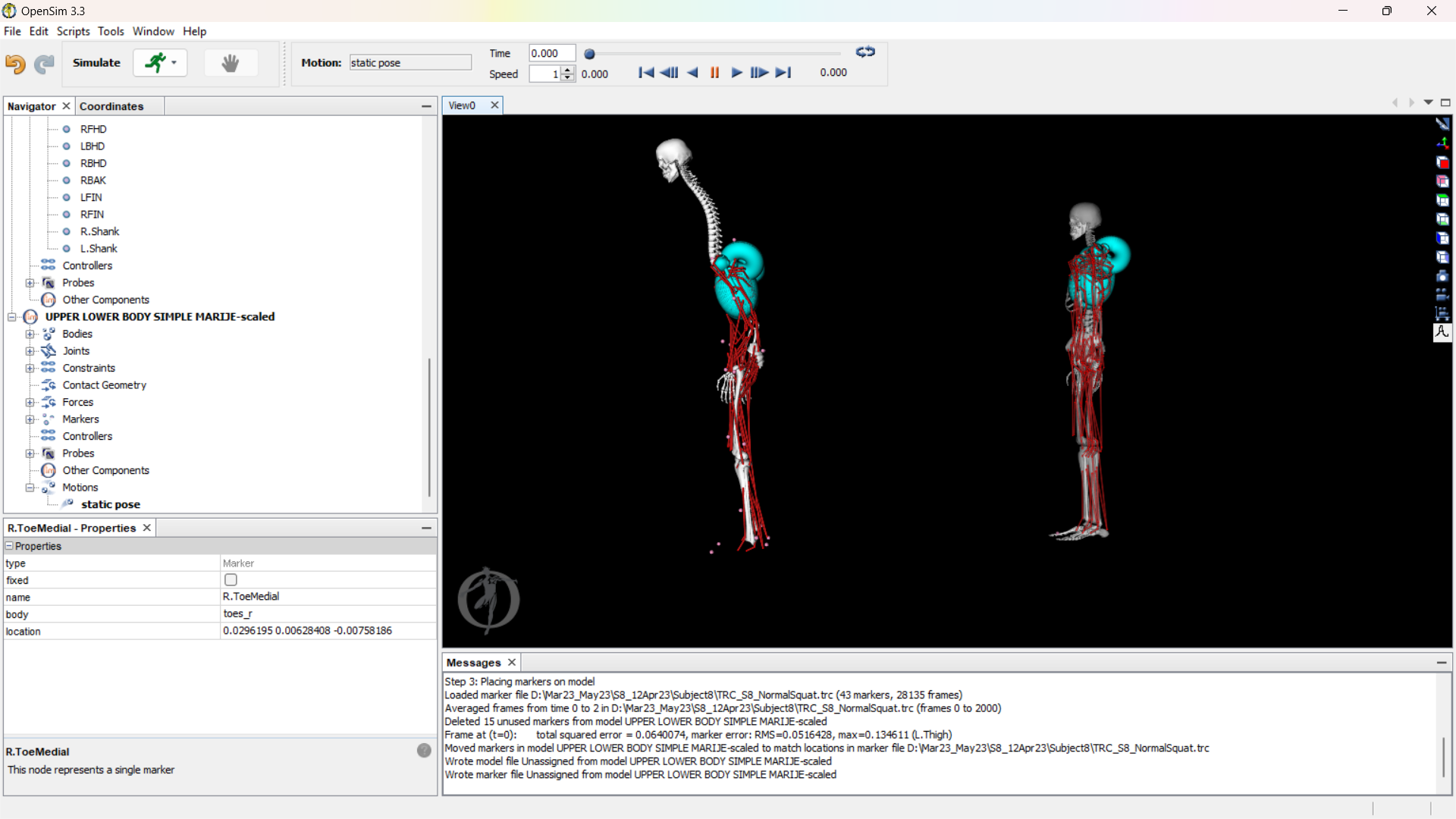Set back view with the pink cube icon
The image size is (1456, 819).
click(1442, 181)
